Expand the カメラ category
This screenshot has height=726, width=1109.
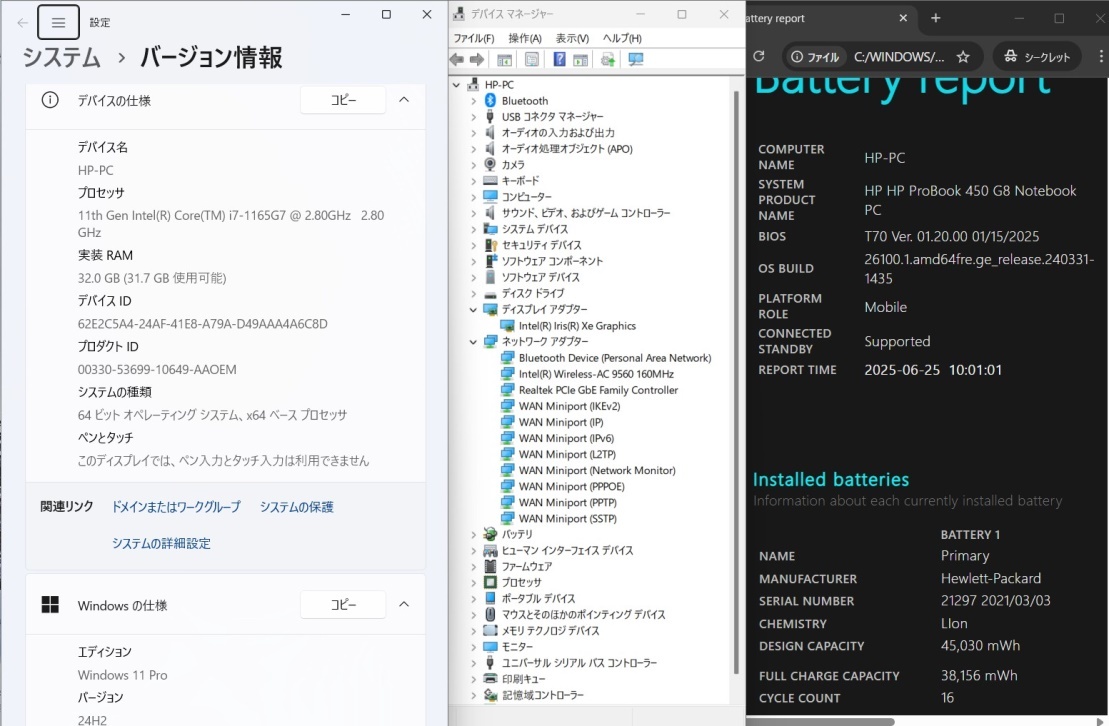coord(473,165)
